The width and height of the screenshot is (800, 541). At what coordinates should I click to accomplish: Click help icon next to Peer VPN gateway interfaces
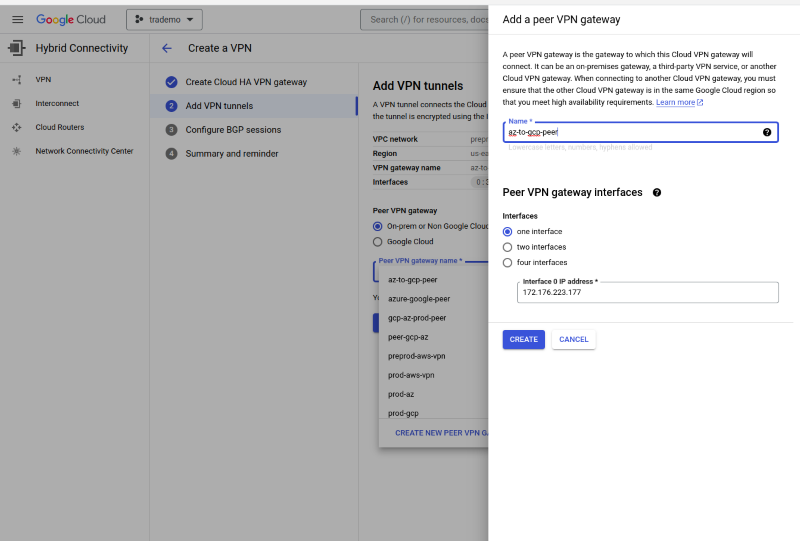tap(657, 192)
